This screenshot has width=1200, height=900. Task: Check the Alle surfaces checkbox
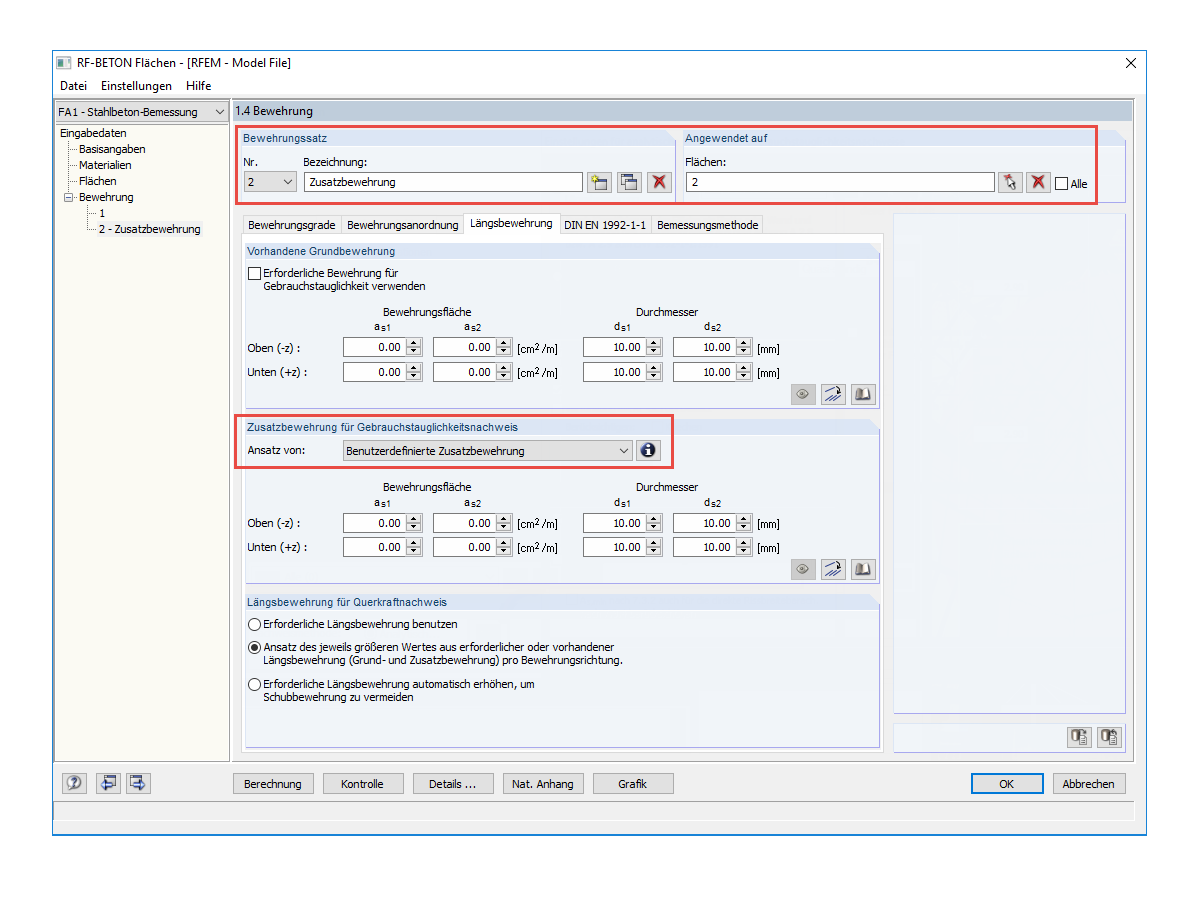point(1062,184)
